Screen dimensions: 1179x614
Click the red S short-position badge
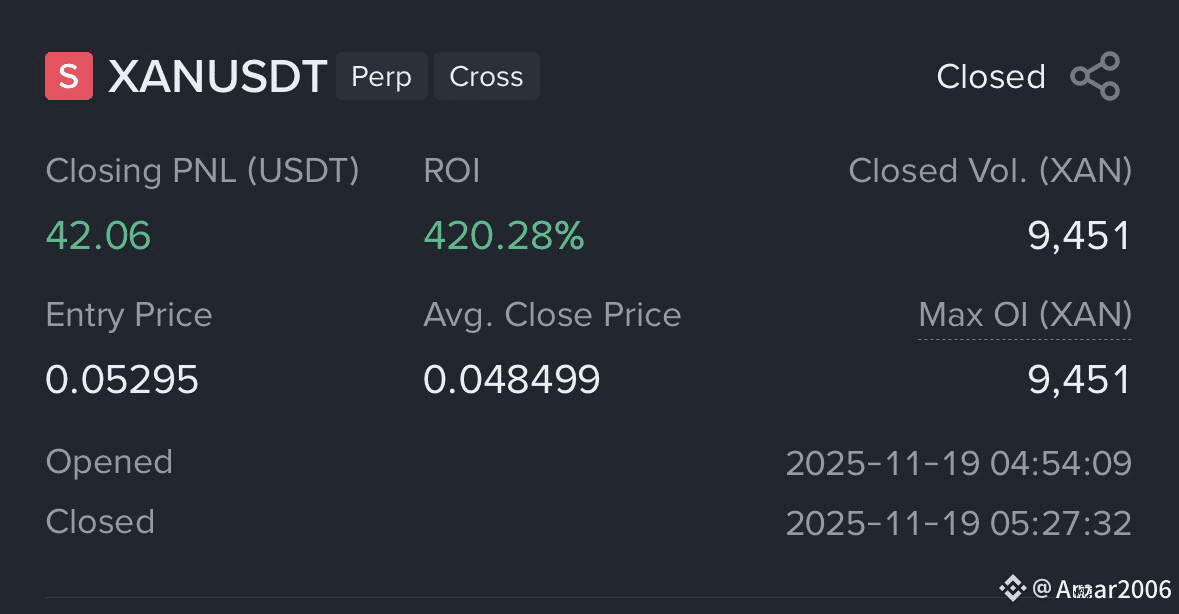[69, 76]
